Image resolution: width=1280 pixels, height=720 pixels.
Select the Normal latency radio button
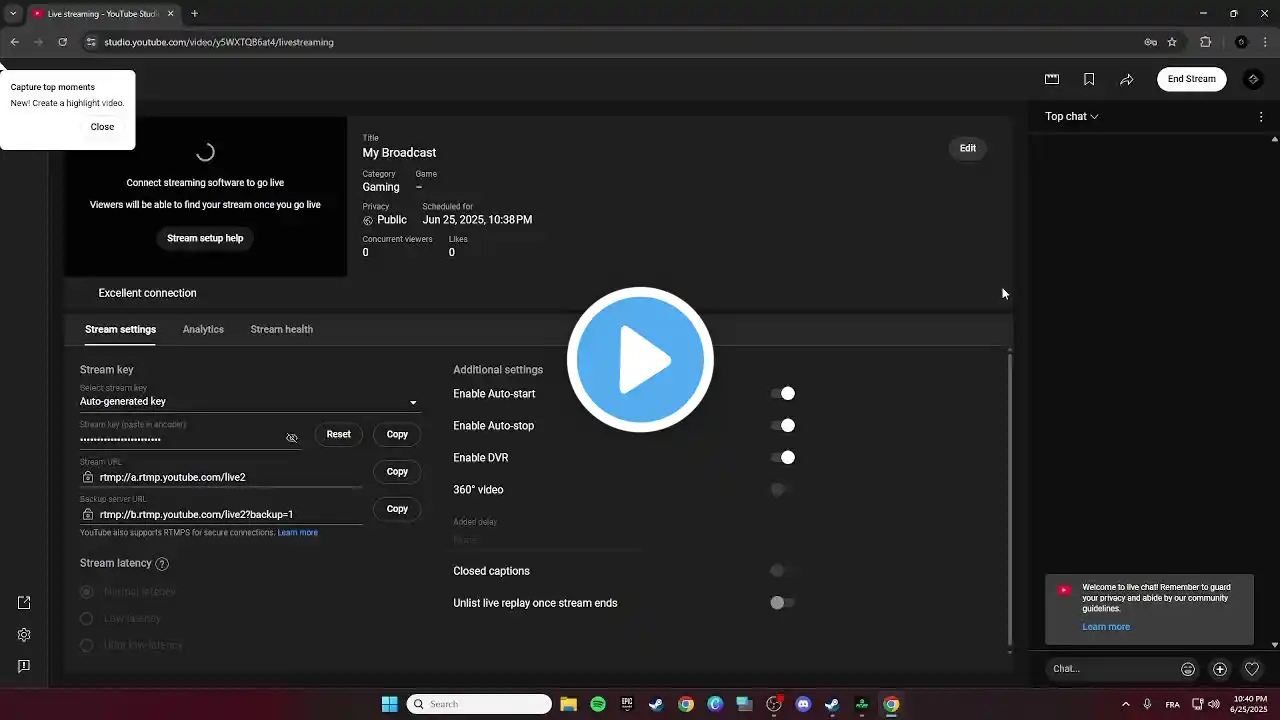(x=87, y=592)
